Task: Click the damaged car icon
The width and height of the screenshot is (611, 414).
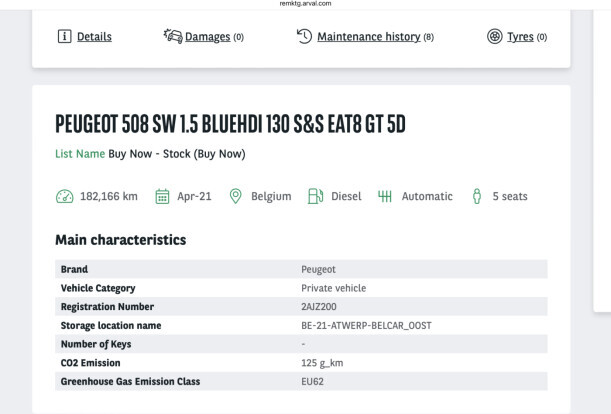Action: [x=173, y=36]
